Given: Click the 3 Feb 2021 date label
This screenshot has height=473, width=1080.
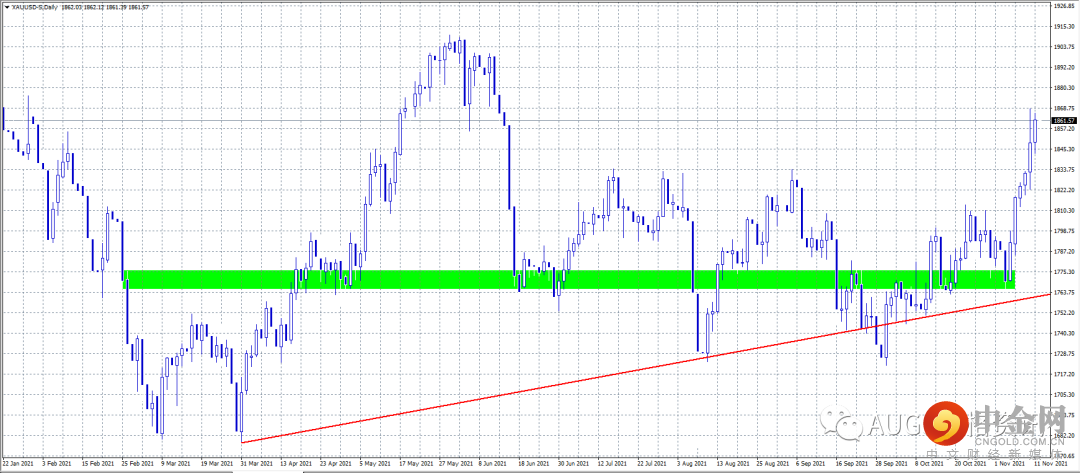Looking at the screenshot, I should tap(58, 463).
